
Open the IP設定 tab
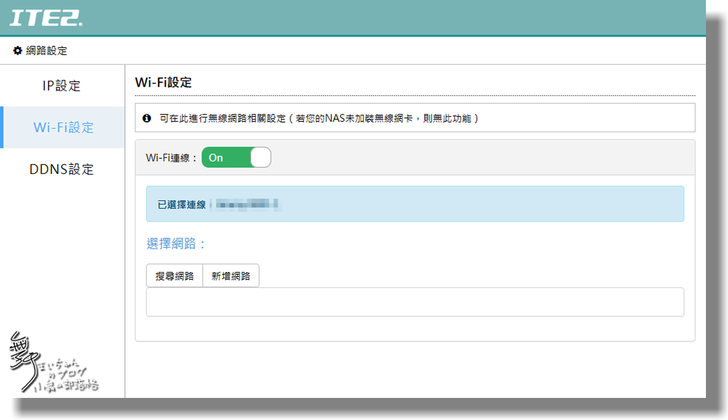coord(62,86)
